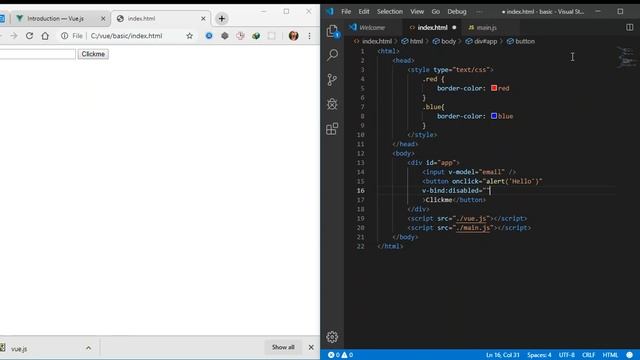
Task: Open the File menu in VS Code
Action: coord(346,11)
